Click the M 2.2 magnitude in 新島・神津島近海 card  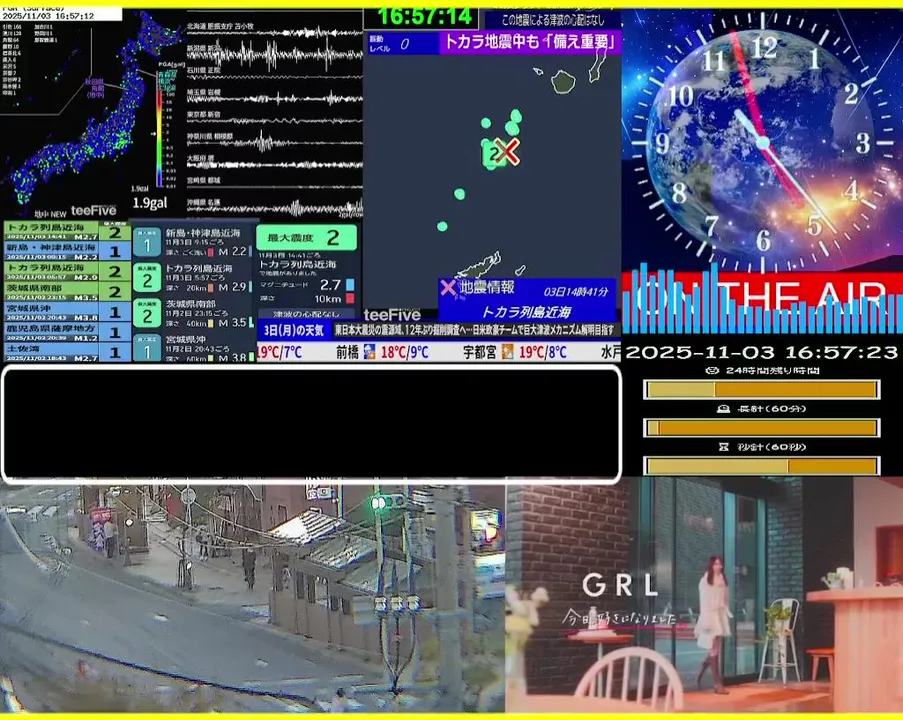[233, 252]
